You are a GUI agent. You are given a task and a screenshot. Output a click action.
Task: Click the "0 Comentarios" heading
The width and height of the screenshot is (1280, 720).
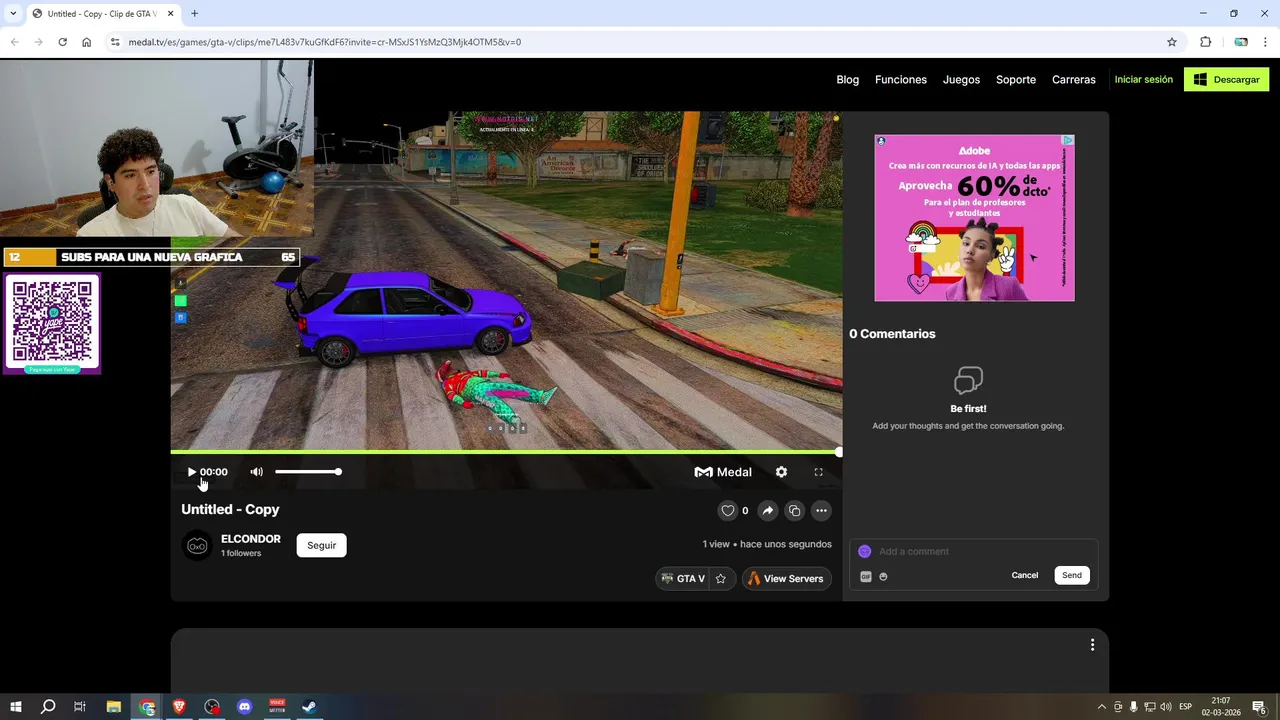tap(892, 334)
